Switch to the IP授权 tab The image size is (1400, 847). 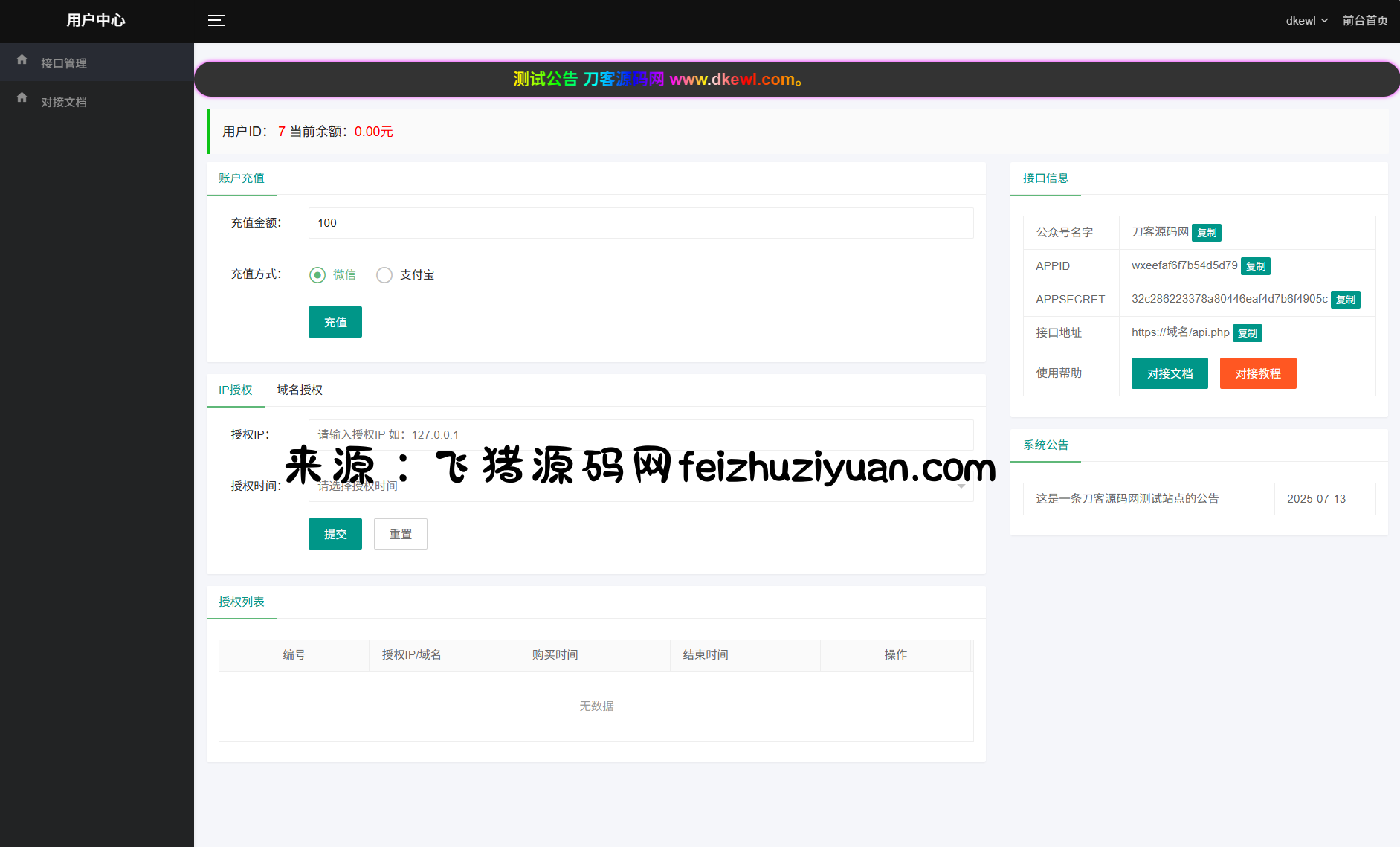pos(235,390)
